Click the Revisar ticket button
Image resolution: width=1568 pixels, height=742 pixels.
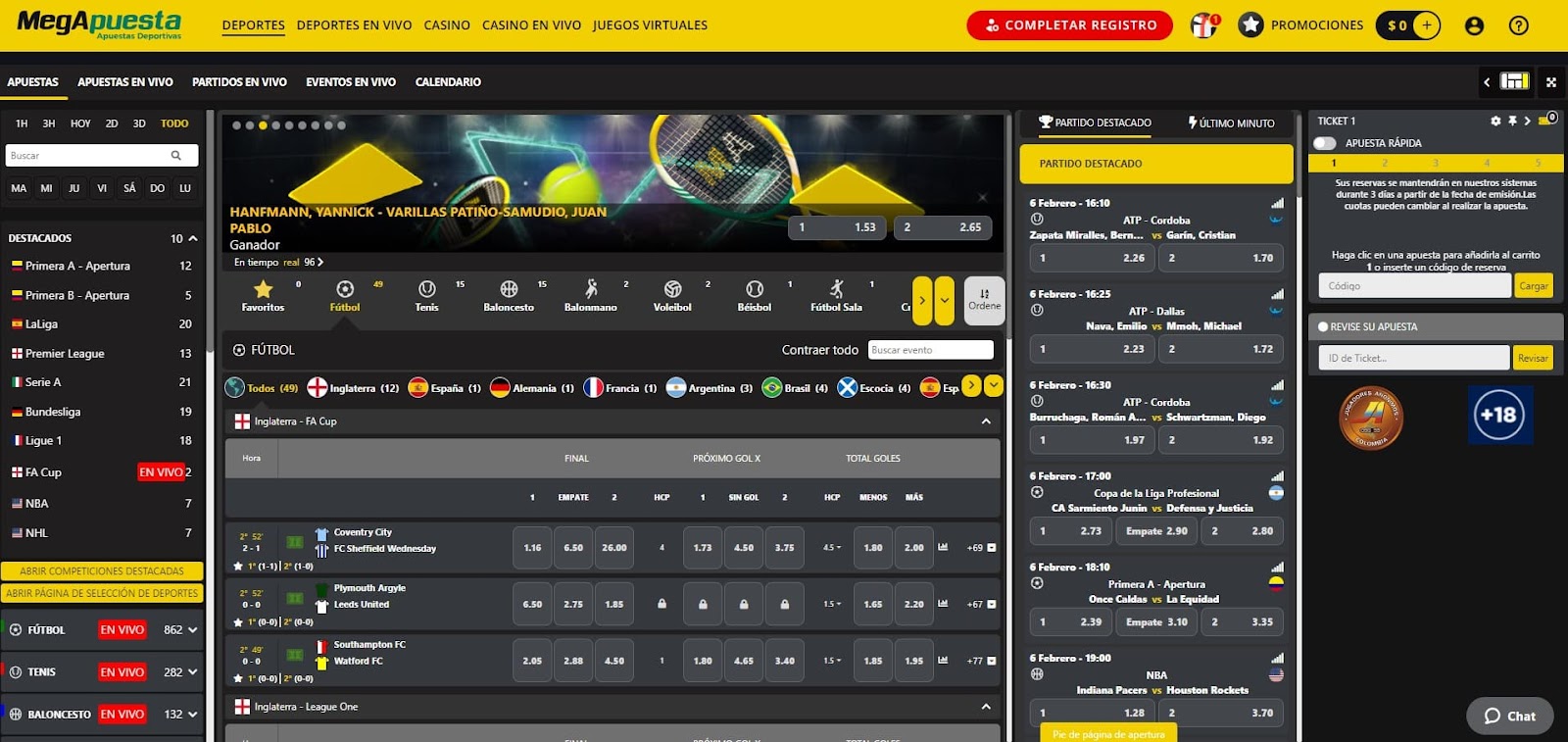[x=1533, y=358]
